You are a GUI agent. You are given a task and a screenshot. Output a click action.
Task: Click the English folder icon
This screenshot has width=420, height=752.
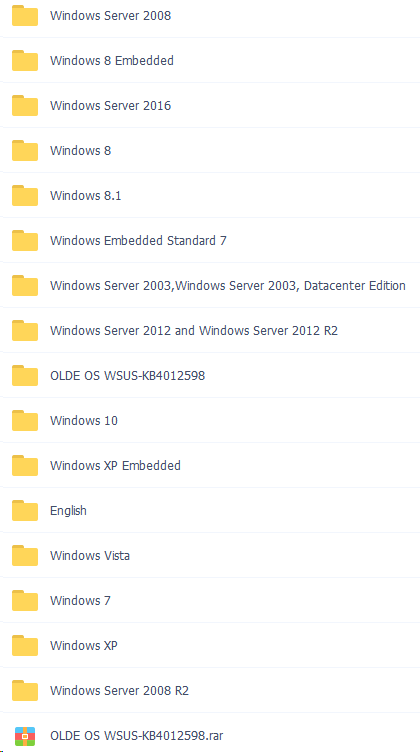(x=25, y=511)
